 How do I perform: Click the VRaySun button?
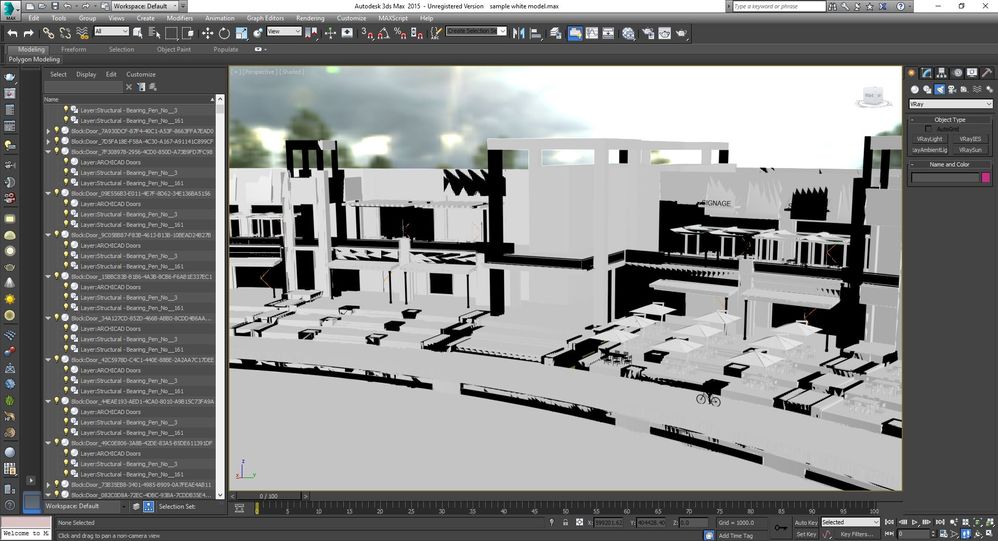click(x=971, y=149)
